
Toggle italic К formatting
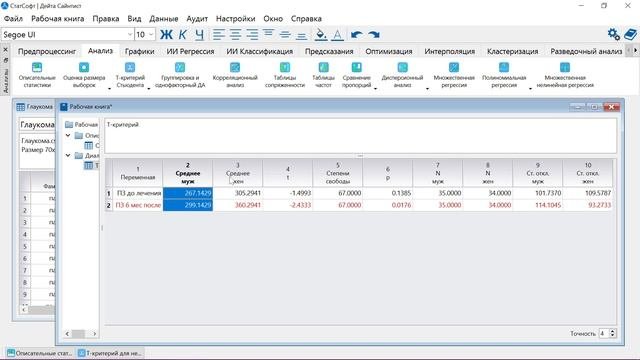click(183, 35)
